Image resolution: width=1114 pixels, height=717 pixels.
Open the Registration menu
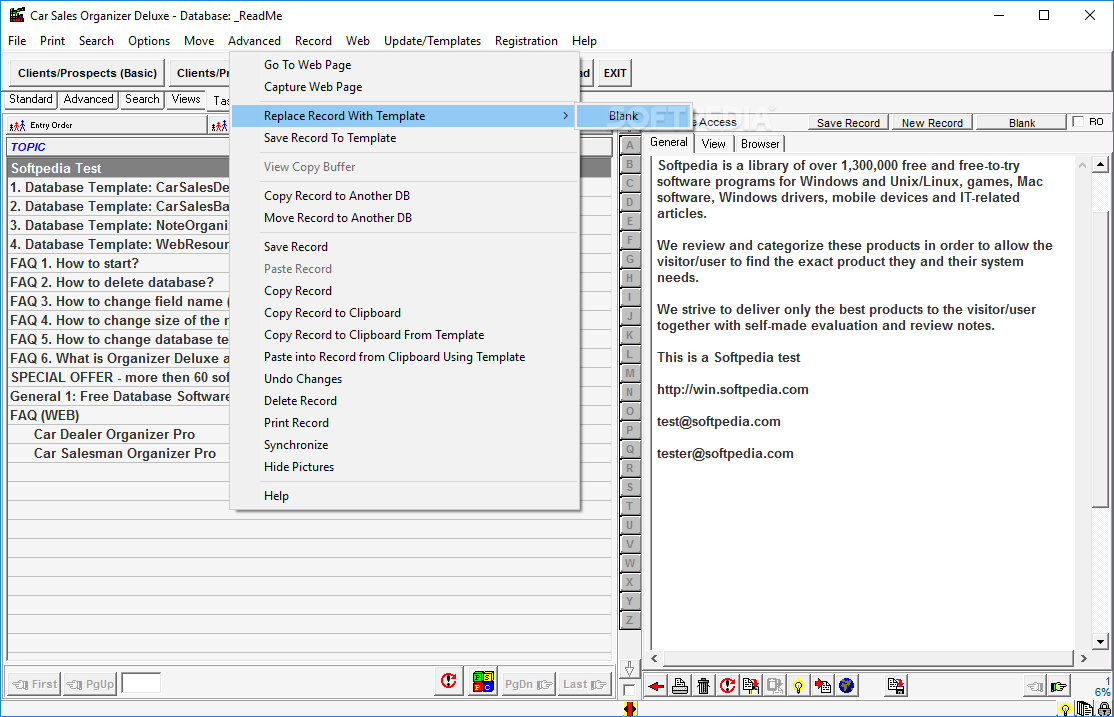(526, 41)
